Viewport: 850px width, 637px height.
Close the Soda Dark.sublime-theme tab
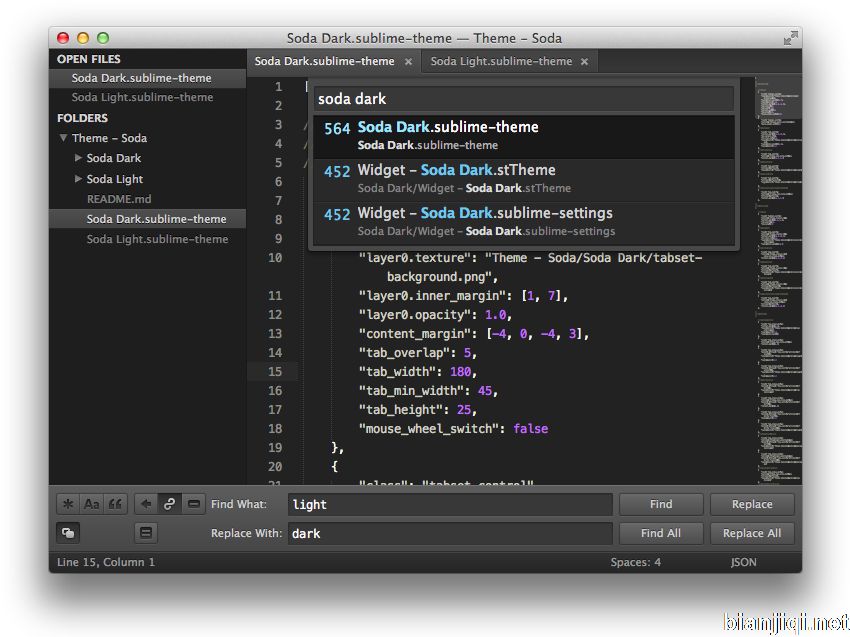pos(408,62)
